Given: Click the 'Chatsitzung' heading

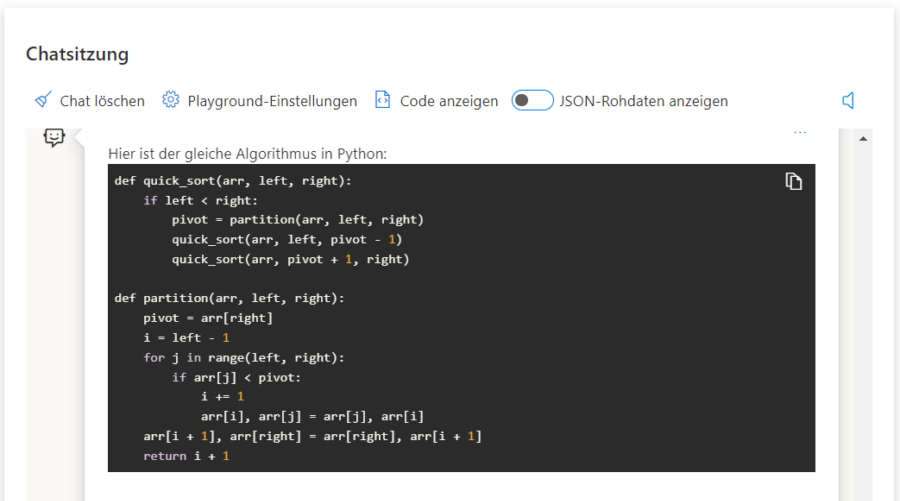Looking at the screenshot, I should (x=77, y=54).
